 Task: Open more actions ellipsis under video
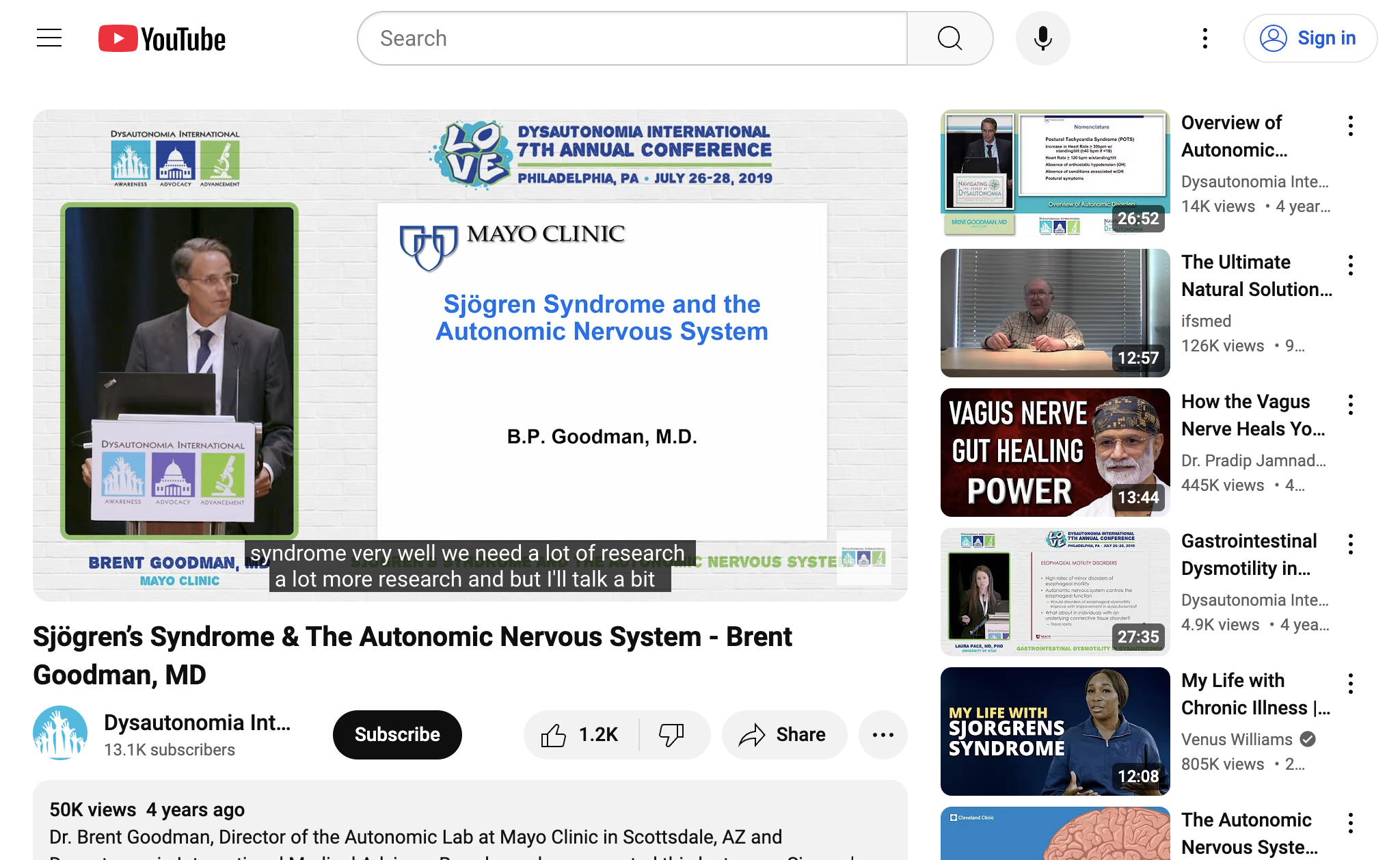tap(883, 735)
